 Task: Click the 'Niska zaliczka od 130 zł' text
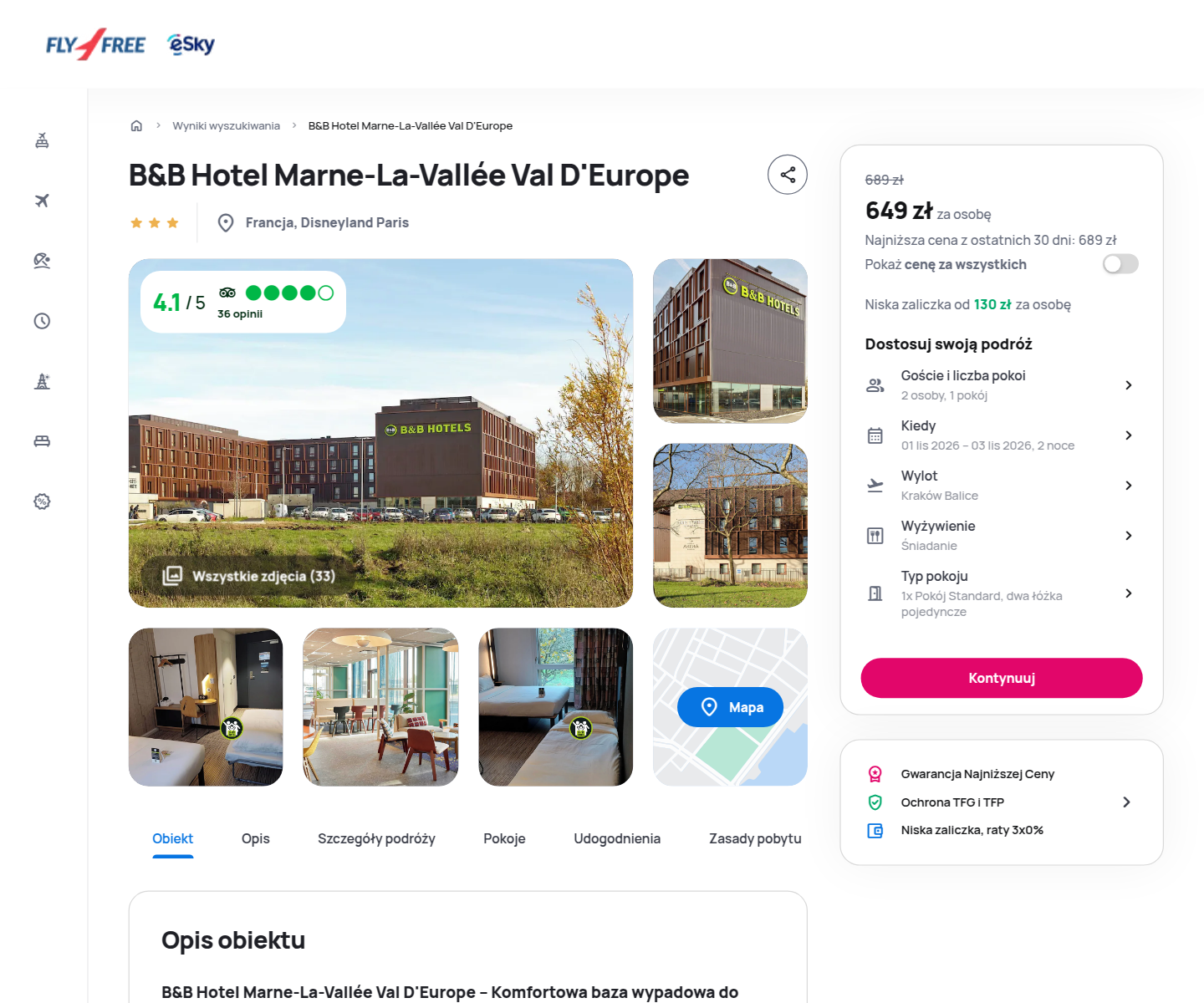[x=968, y=305]
